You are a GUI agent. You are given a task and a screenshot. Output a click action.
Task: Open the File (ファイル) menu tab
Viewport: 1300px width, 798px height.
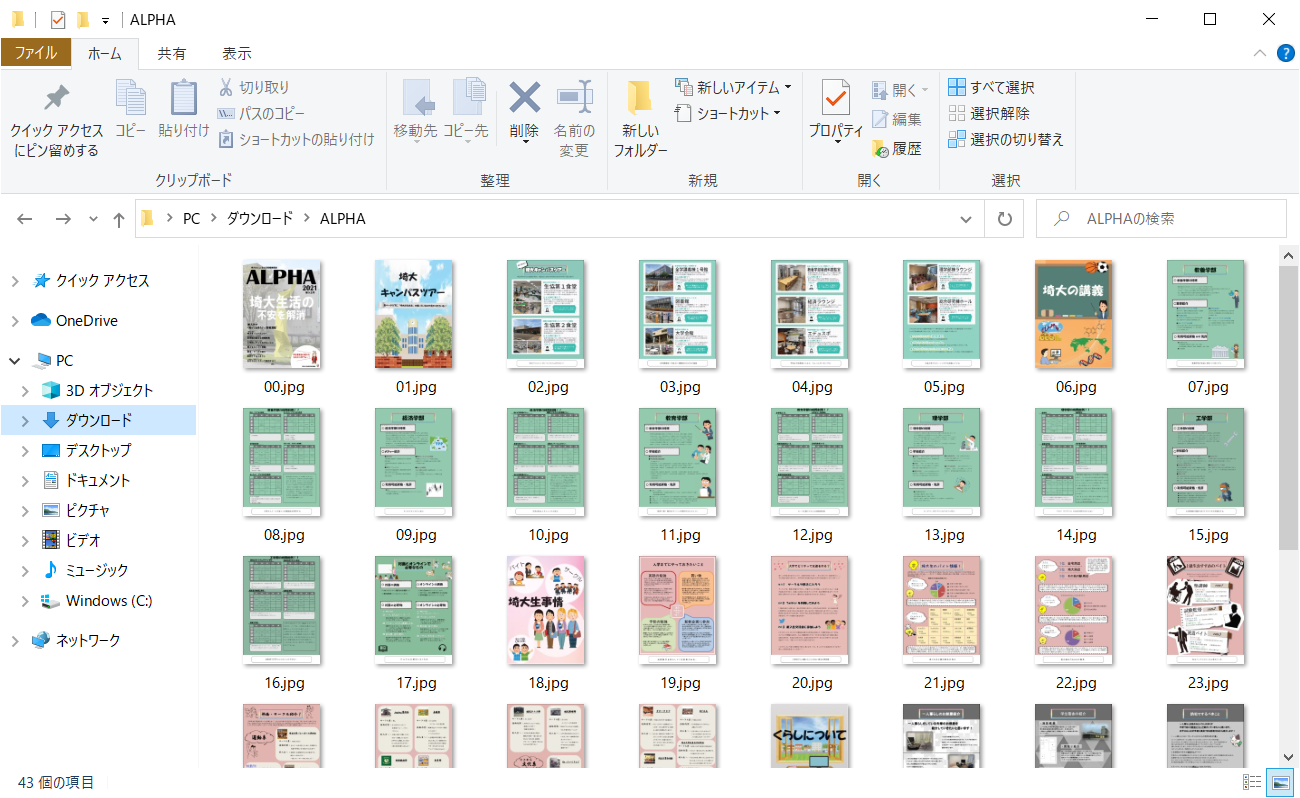pyautogui.click(x=36, y=53)
